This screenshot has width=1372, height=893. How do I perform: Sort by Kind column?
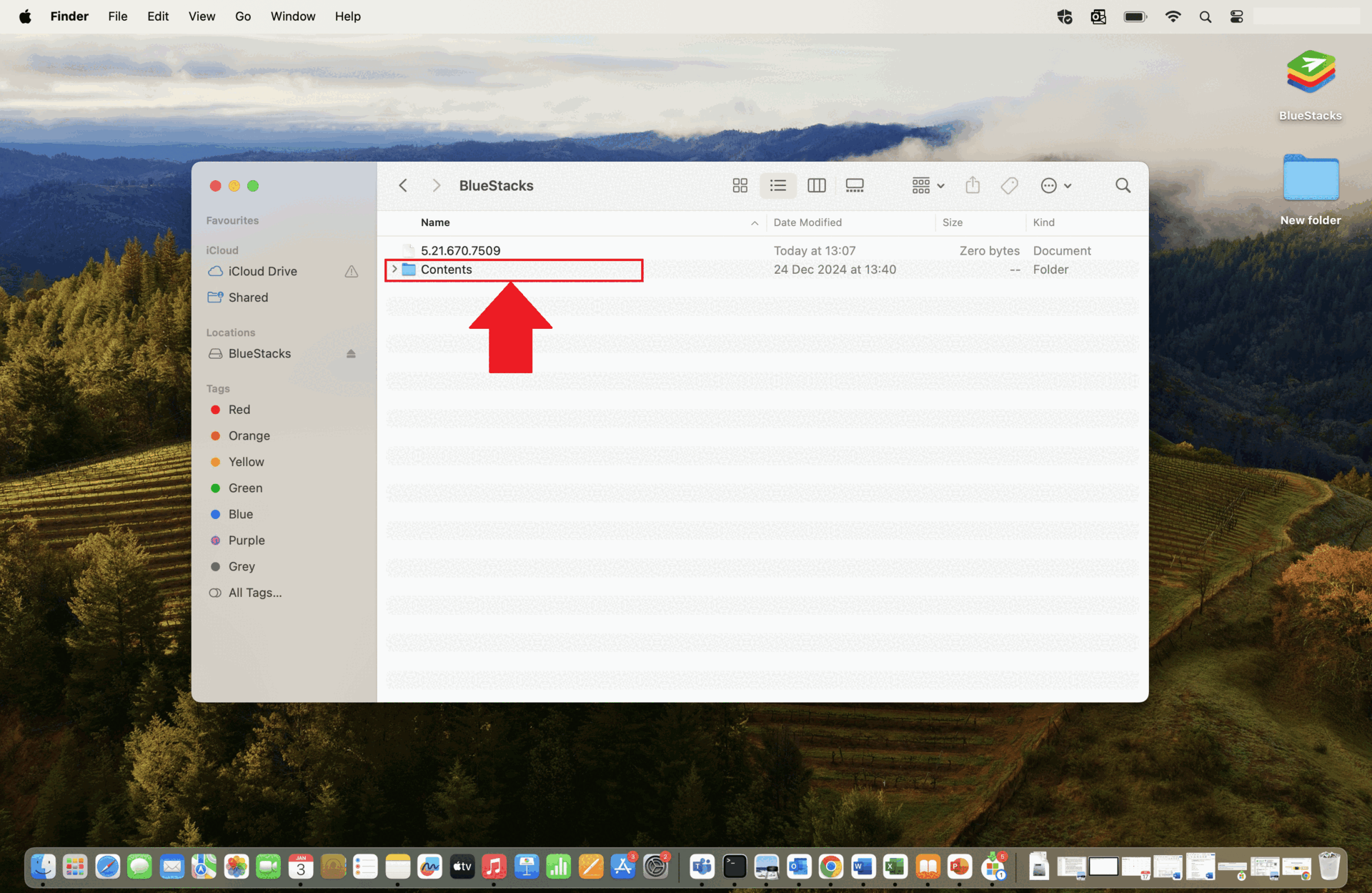pyautogui.click(x=1043, y=222)
